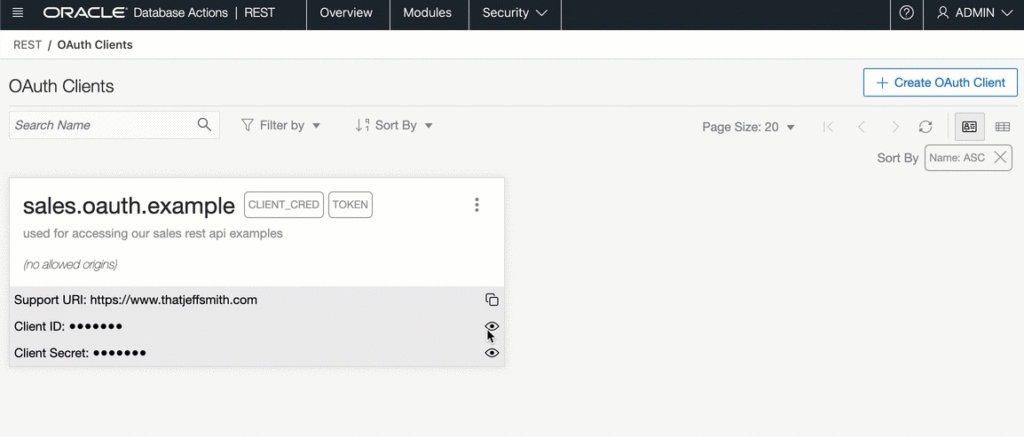This screenshot has width=1024, height=437.
Task: Change Page Size 20 dropdown
Action: click(x=748, y=127)
